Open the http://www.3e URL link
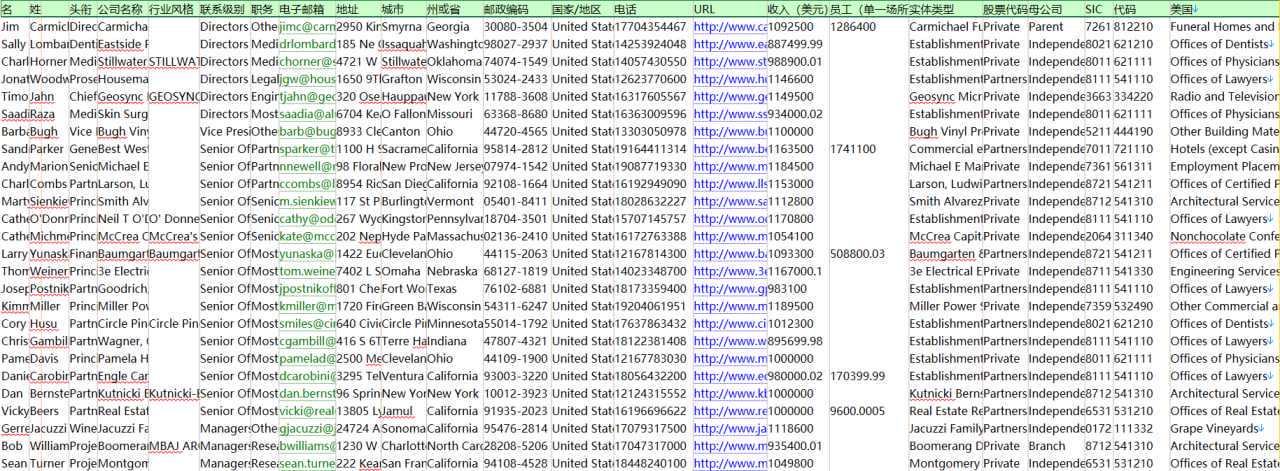1280x471 pixels. [x=730, y=272]
